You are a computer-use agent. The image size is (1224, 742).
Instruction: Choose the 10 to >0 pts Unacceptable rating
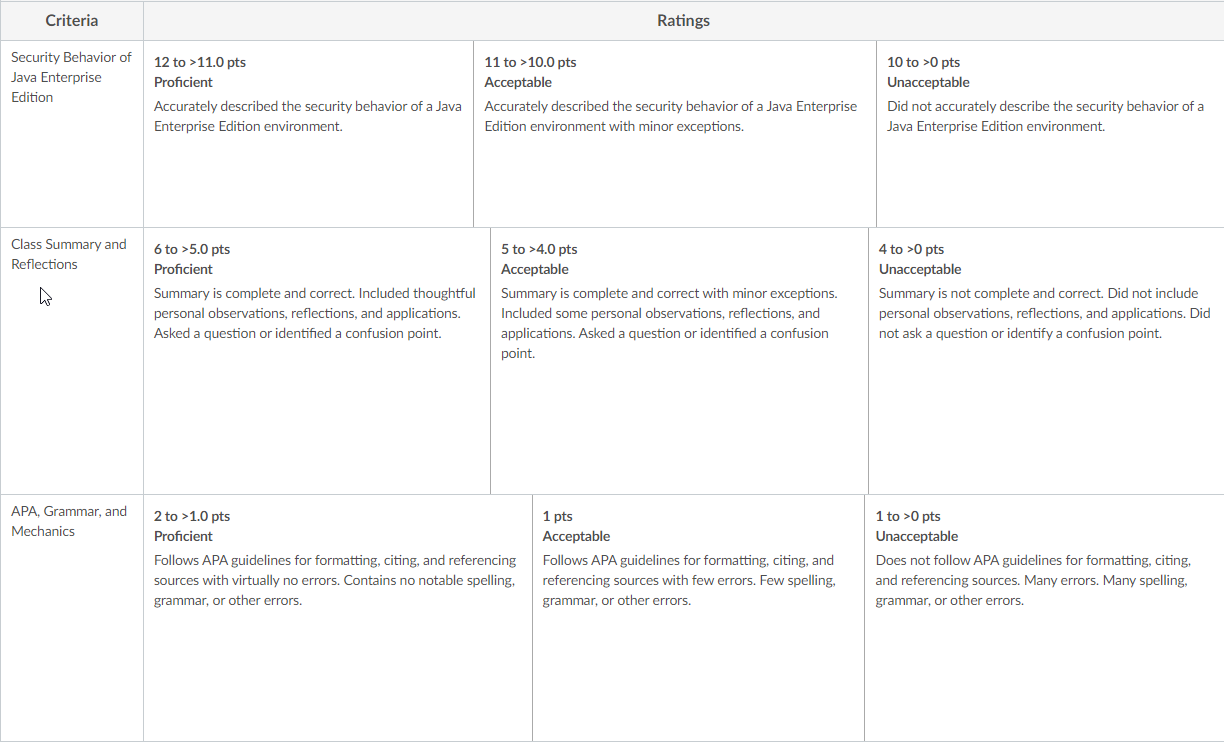pyautogui.click(x=1050, y=134)
